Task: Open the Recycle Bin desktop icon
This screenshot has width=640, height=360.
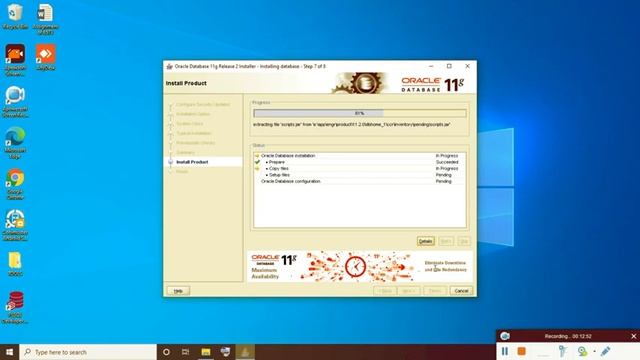Action: pyautogui.click(x=15, y=16)
